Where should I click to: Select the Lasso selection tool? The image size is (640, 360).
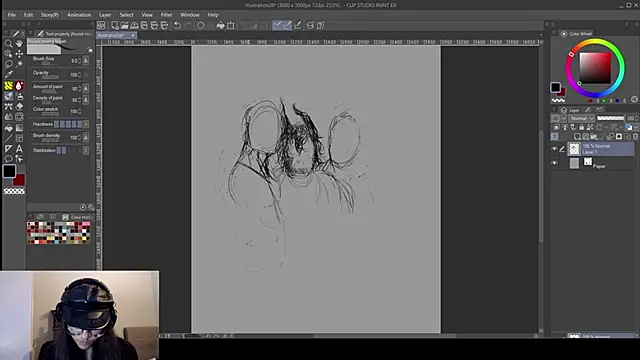click(x=8, y=64)
